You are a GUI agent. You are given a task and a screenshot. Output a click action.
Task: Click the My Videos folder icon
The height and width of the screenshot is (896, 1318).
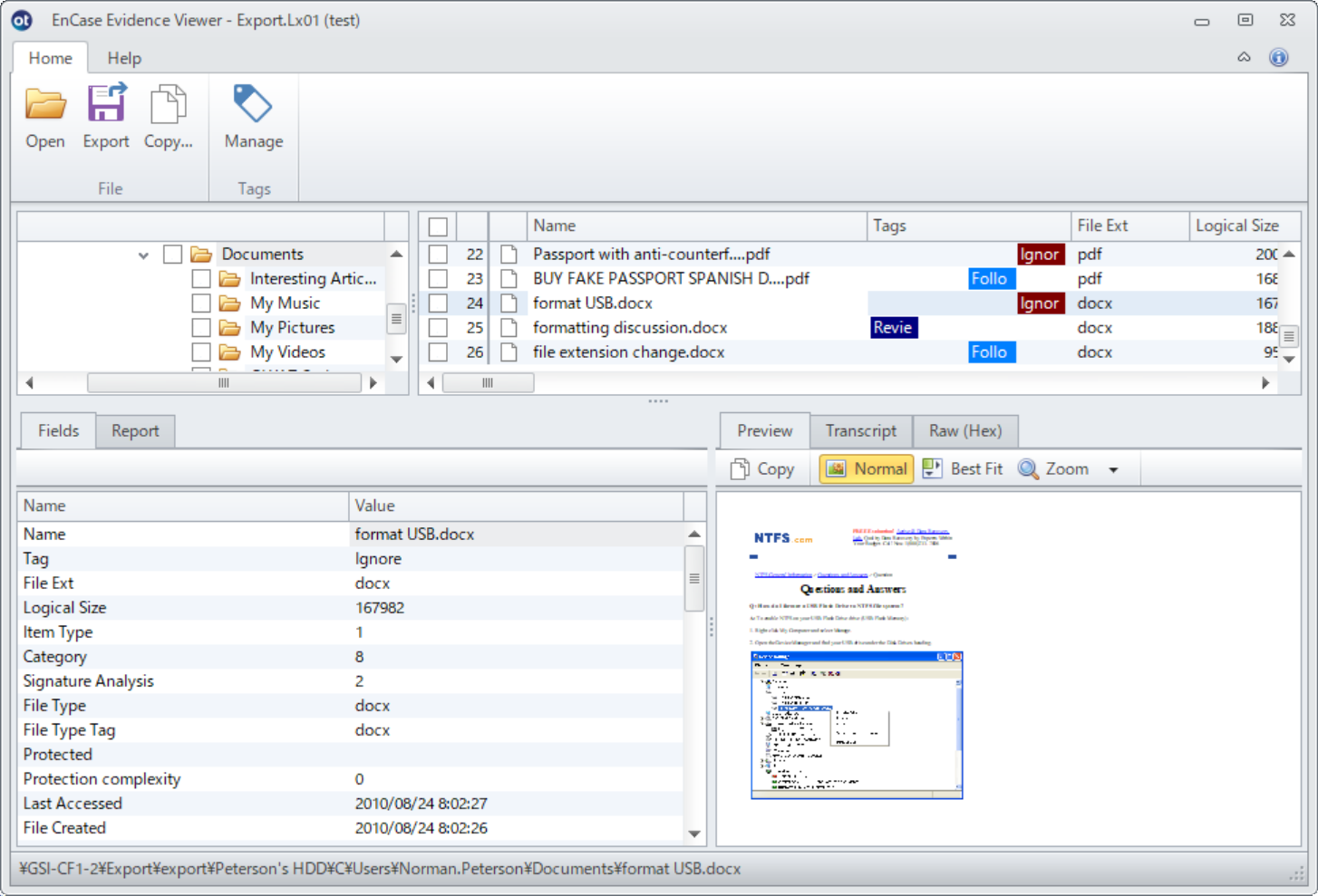click(230, 352)
